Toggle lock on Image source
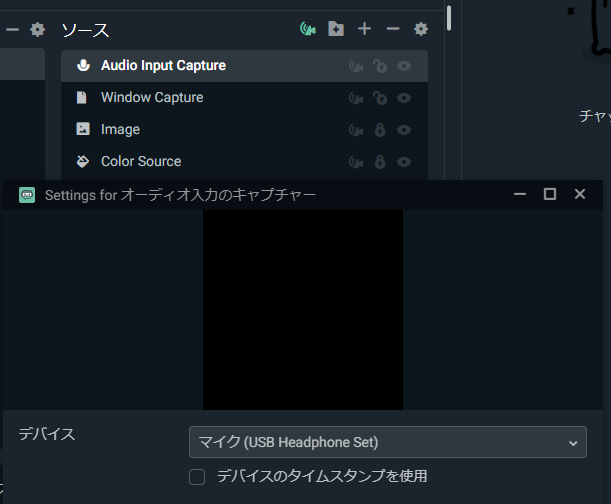This screenshot has width=611, height=504. pyautogui.click(x=380, y=130)
